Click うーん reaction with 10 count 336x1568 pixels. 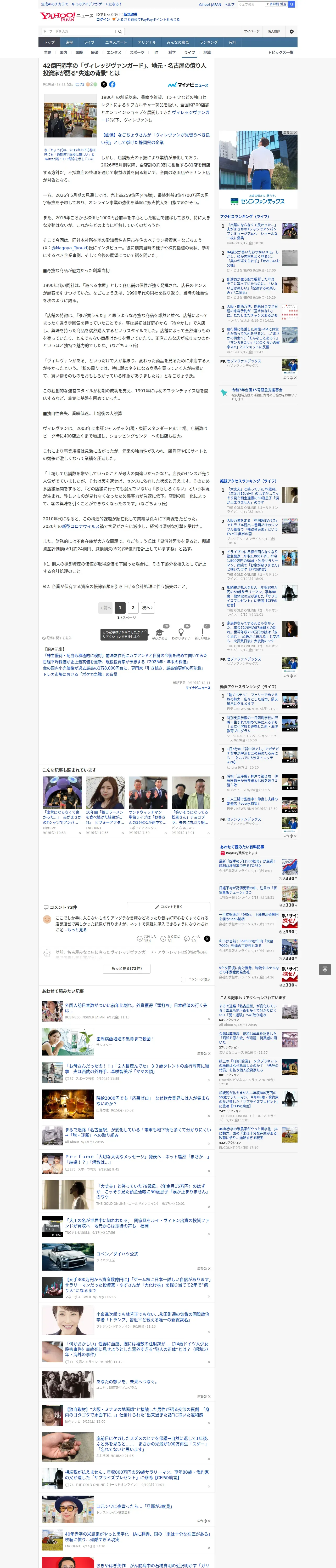pyautogui.click(x=192, y=939)
